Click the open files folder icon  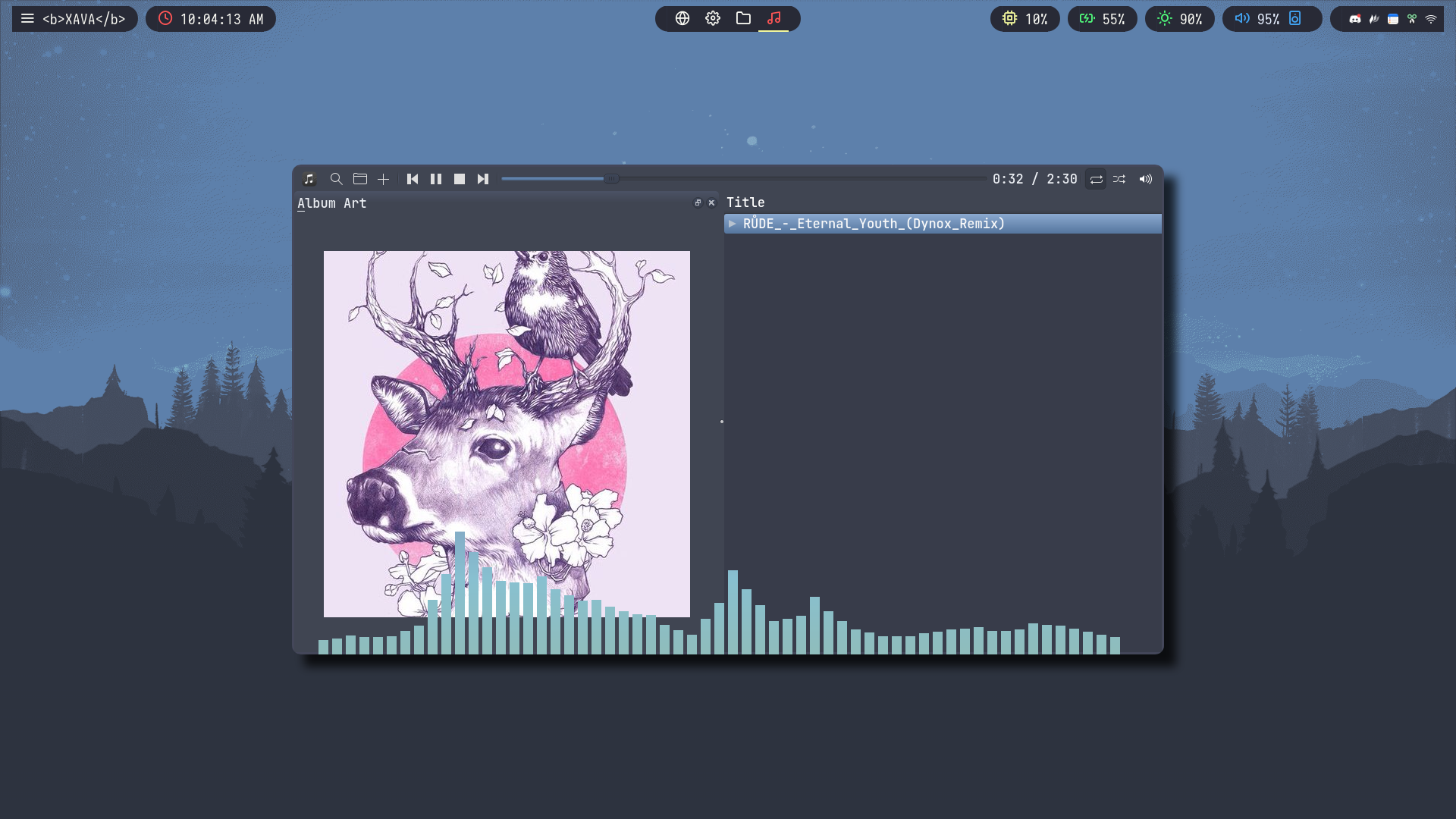point(360,179)
